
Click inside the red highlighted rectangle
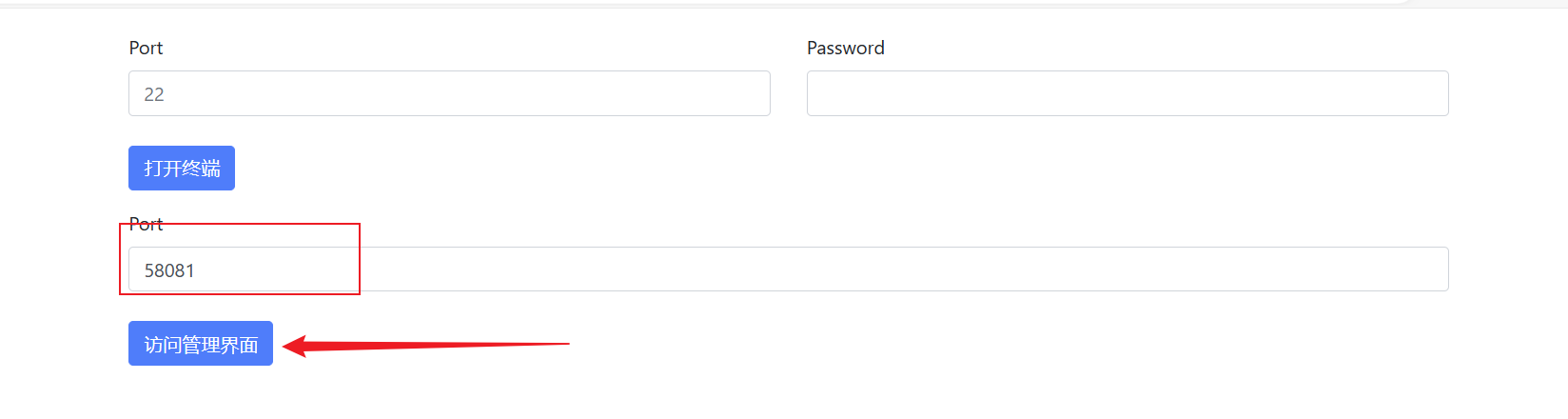tap(240, 259)
